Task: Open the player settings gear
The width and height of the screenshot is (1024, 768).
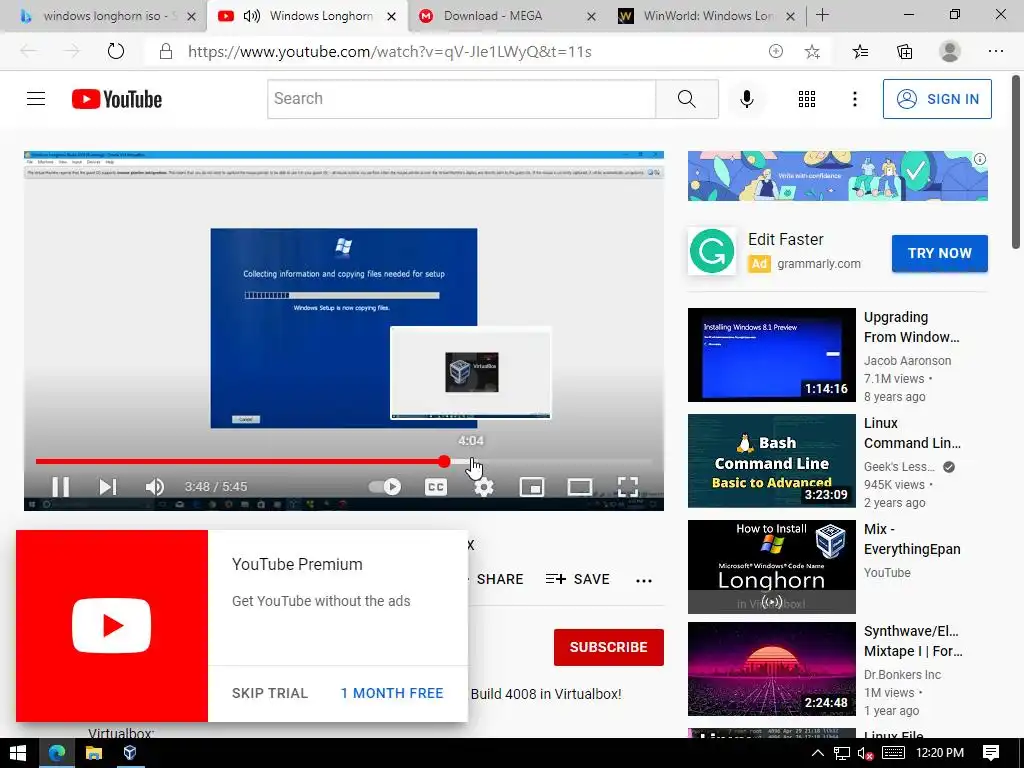Action: pyautogui.click(x=484, y=487)
